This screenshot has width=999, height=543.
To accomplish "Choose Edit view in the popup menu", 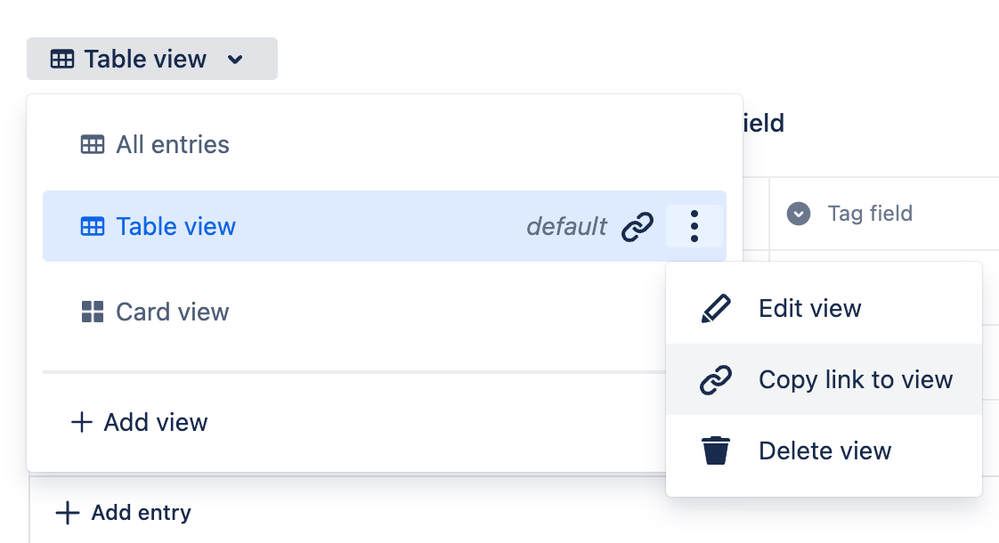I will [x=809, y=308].
